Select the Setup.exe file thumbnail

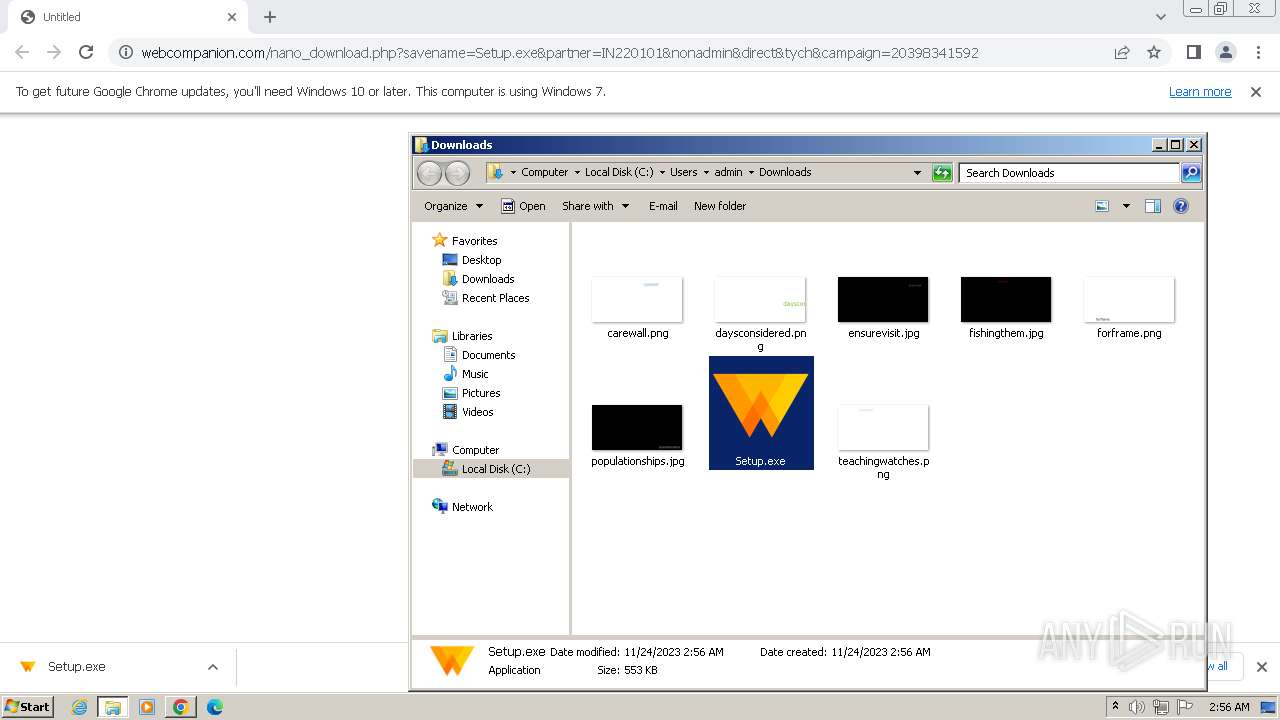coord(761,412)
